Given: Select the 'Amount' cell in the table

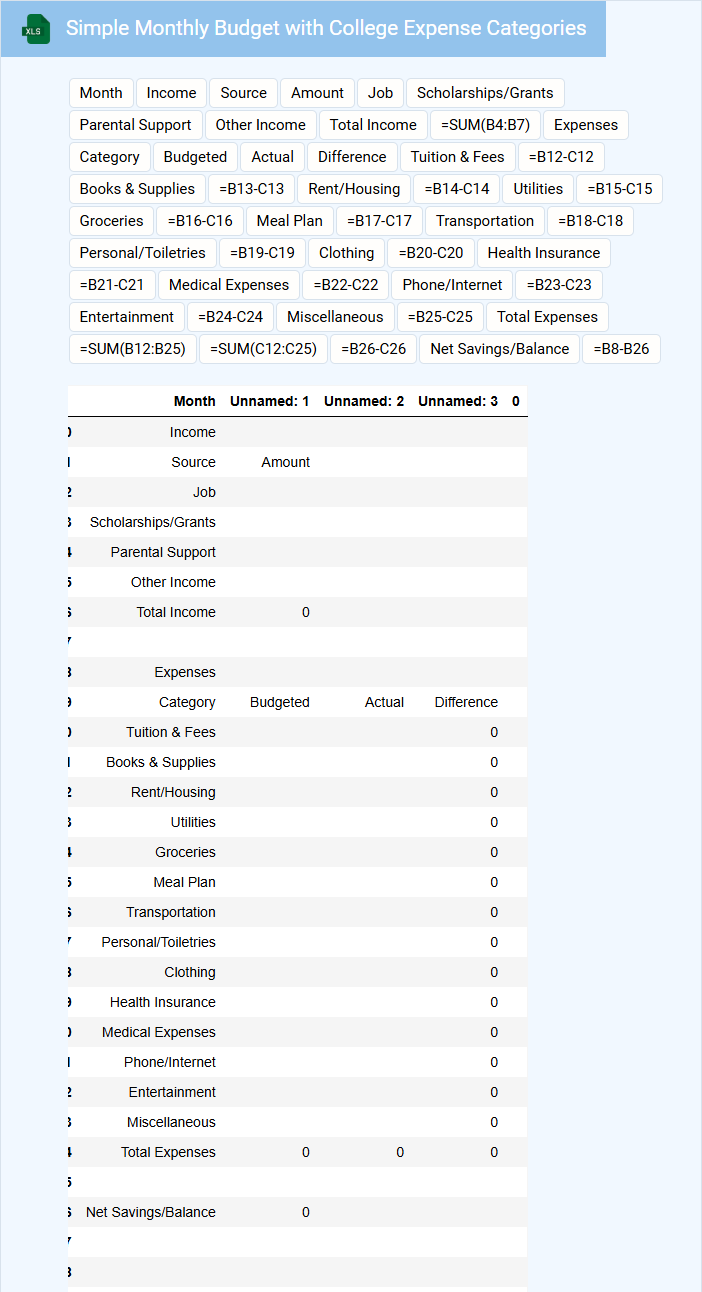Looking at the screenshot, I should tap(286, 462).
